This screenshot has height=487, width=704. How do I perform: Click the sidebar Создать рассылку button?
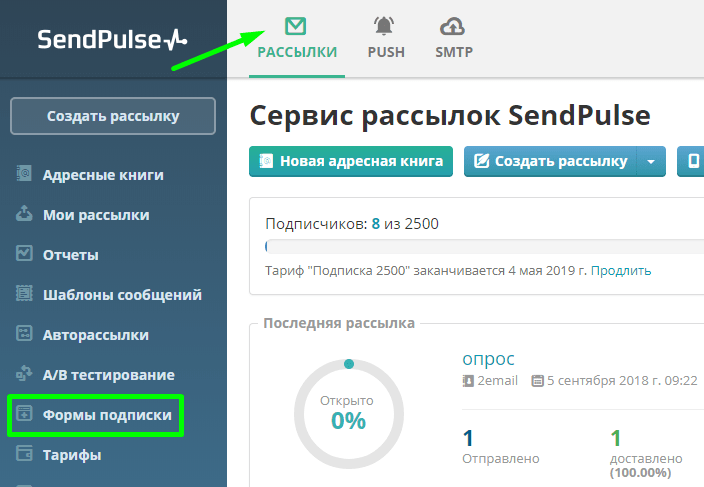(x=113, y=116)
